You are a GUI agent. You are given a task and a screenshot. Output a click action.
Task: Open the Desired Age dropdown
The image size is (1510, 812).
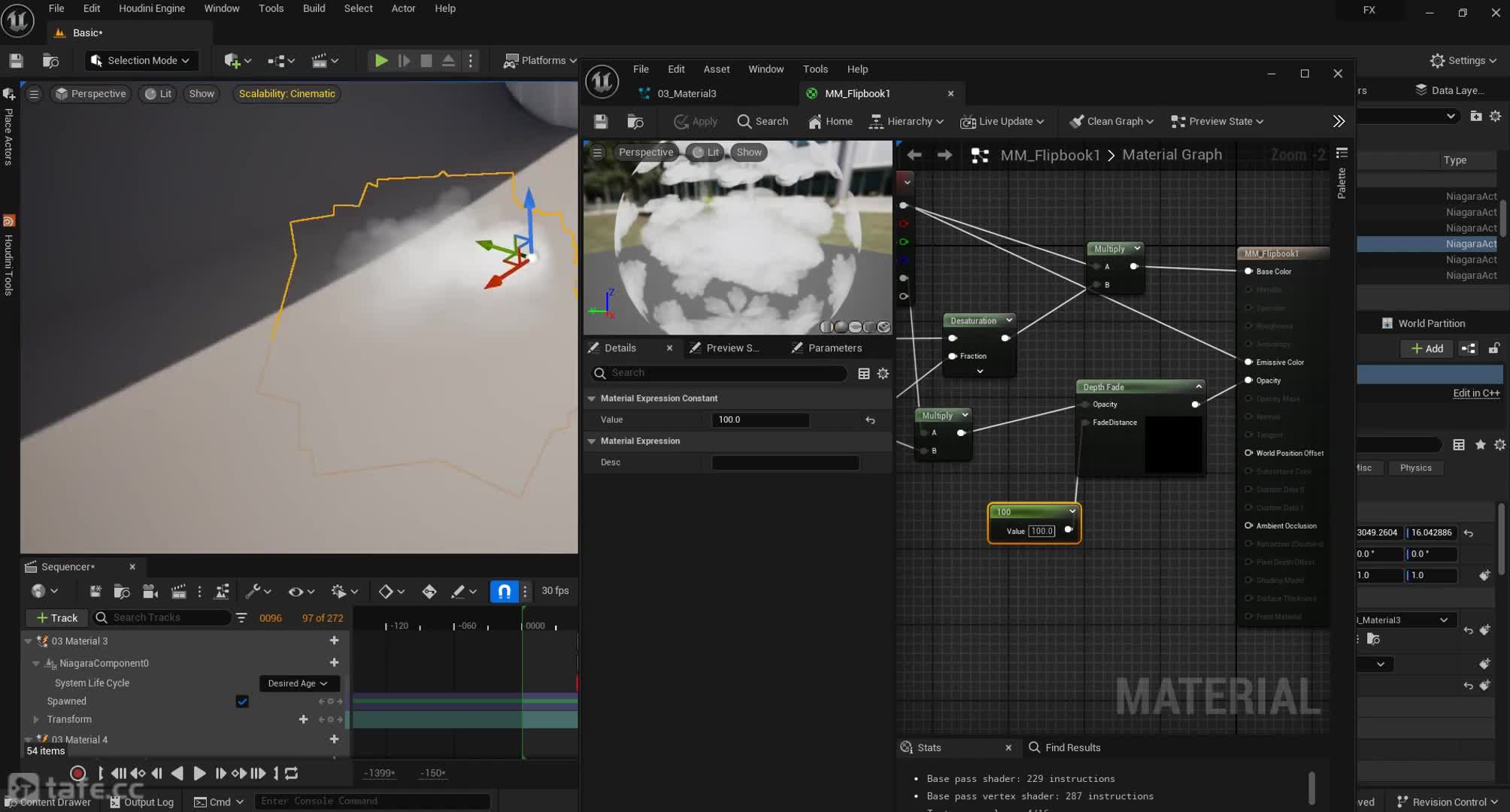point(298,683)
